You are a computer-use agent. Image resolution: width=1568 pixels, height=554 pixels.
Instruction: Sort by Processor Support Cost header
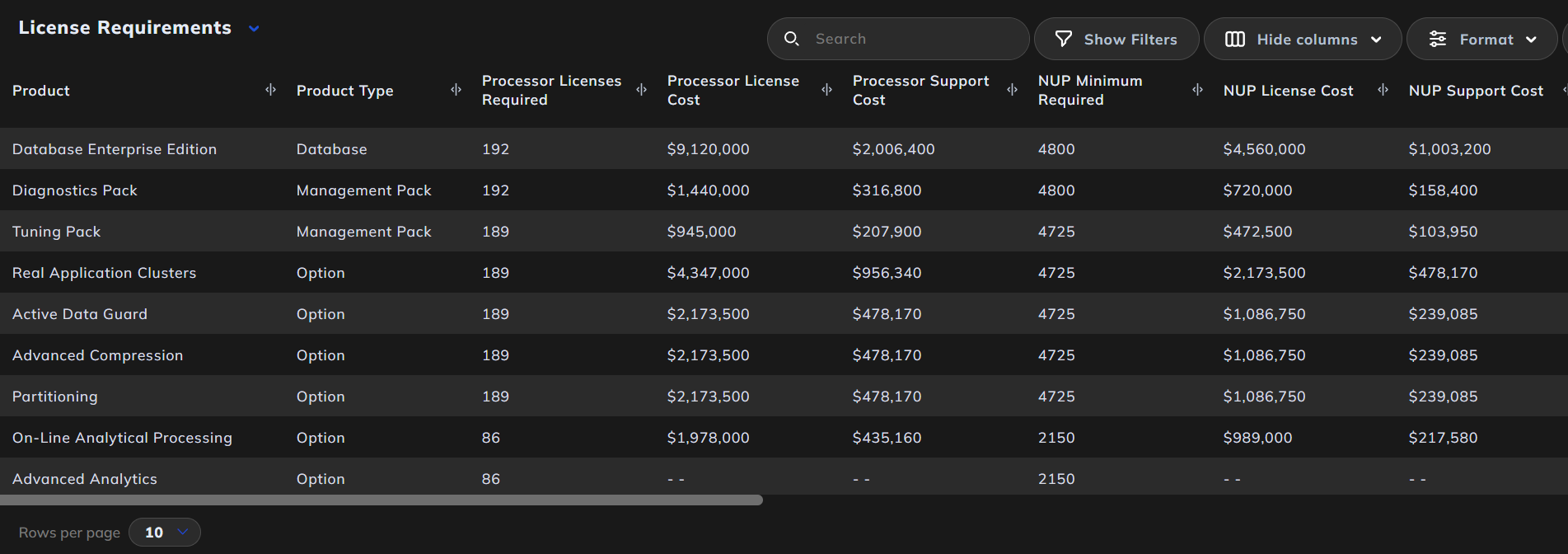pyautogui.click(x=921, y=91)
